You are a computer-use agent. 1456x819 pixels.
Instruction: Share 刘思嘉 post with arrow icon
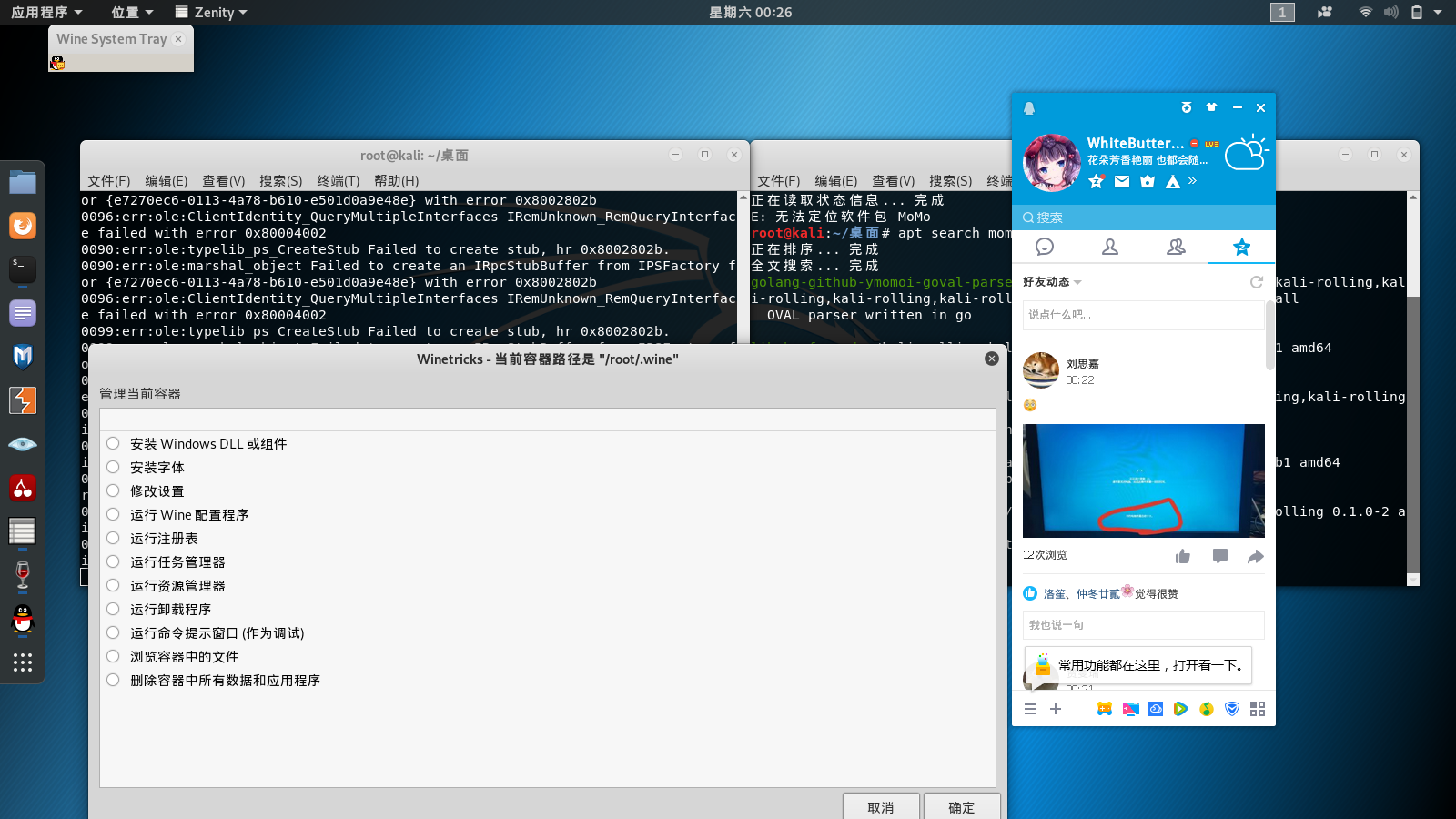click(1256, 556)
